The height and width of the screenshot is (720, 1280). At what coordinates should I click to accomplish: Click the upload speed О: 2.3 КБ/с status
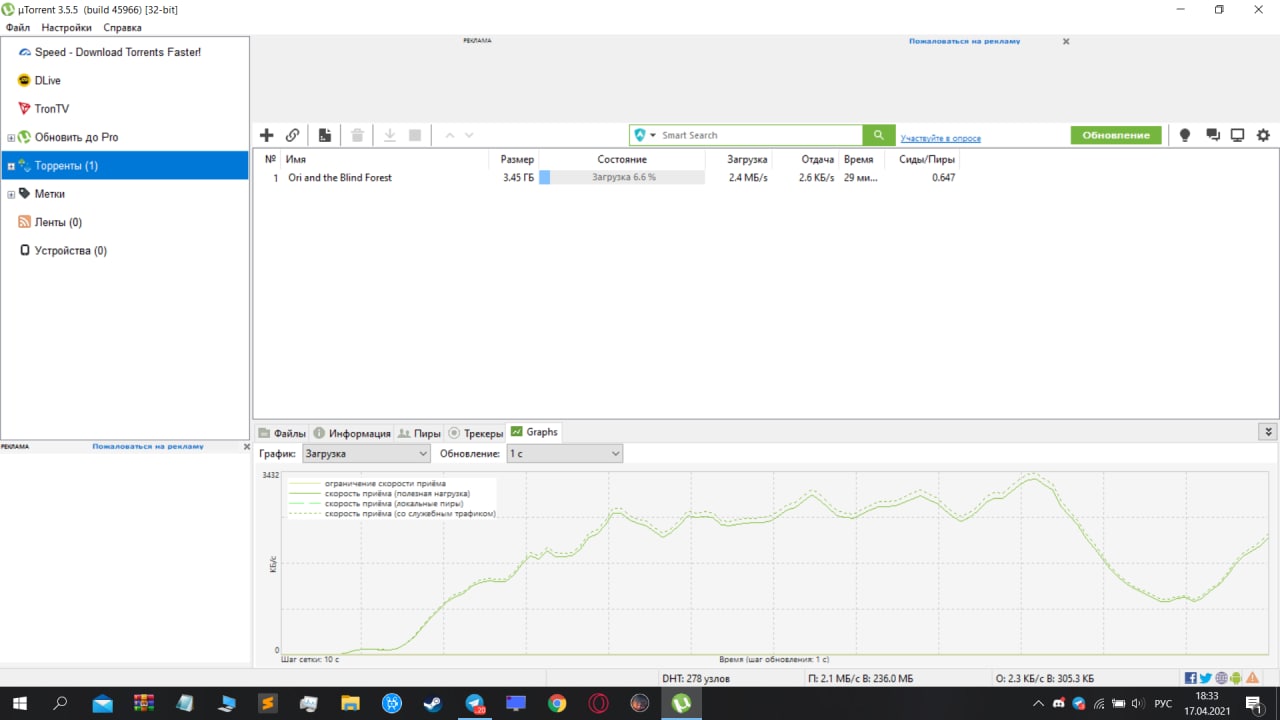(1045, 678)
